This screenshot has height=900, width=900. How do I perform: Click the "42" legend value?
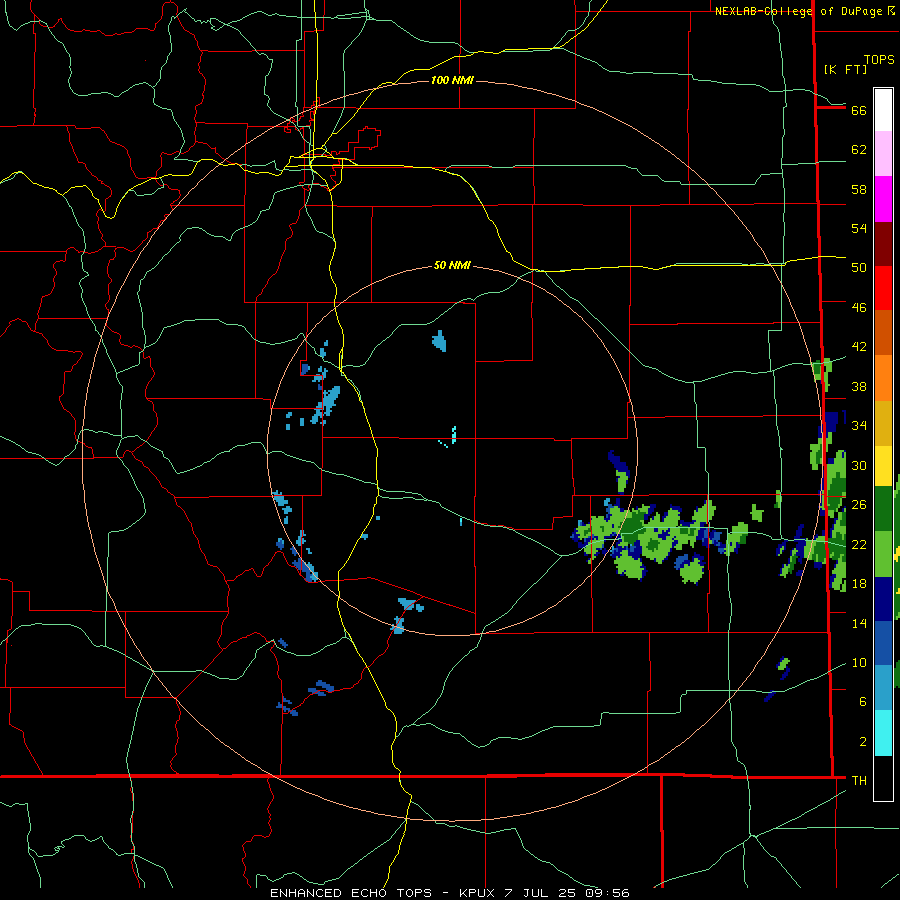pyautogui.click(x=859, y=347)
